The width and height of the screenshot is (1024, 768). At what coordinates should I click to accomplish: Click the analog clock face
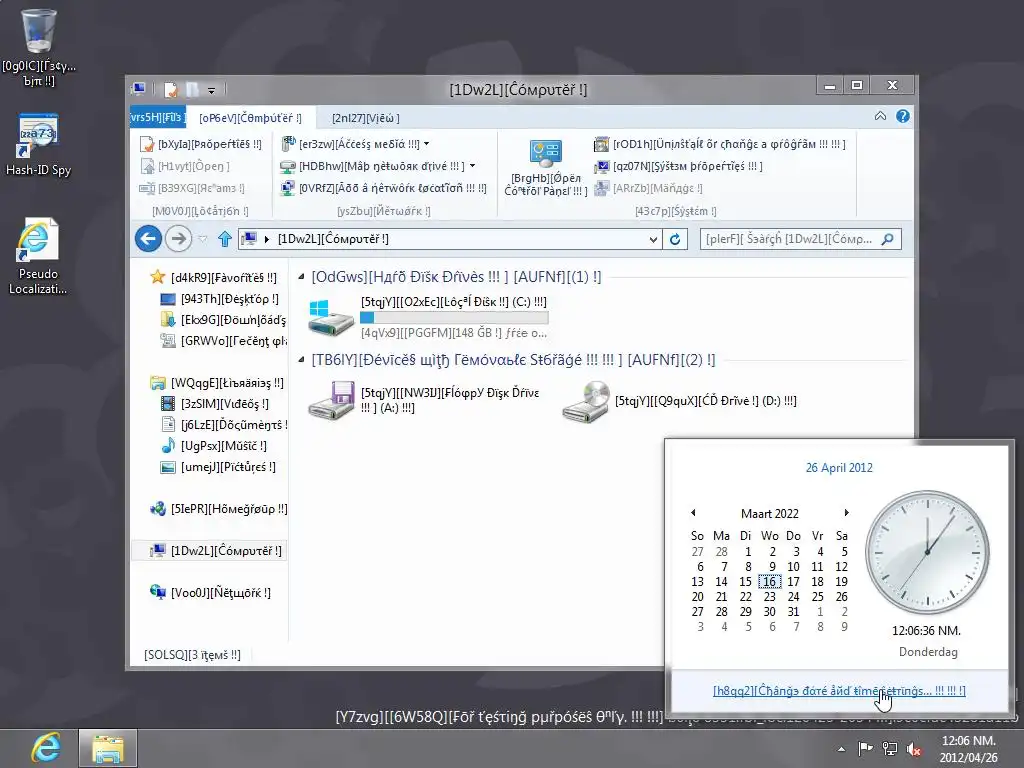click(927, 552)
